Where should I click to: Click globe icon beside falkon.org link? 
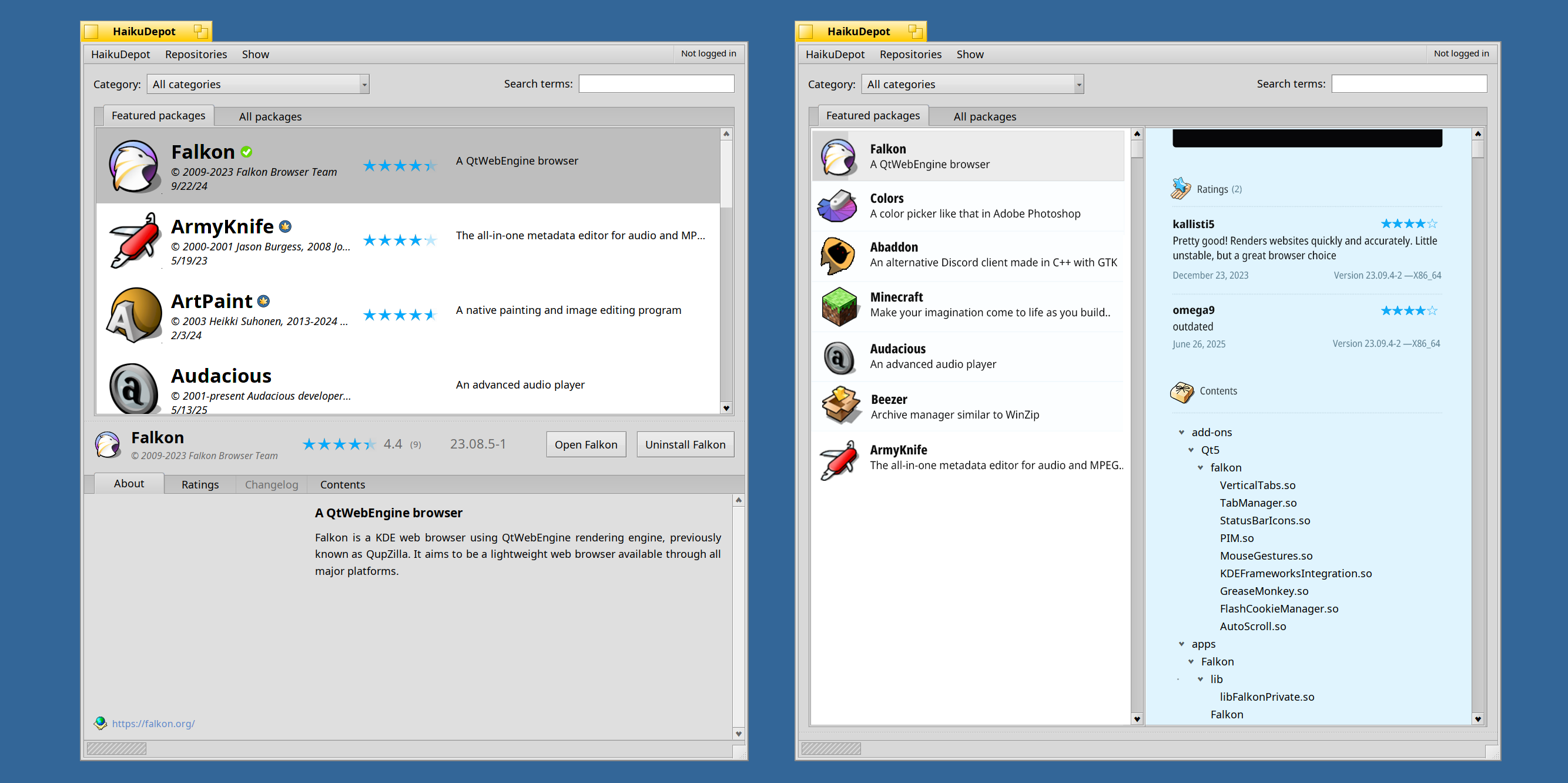pos(100,722)
